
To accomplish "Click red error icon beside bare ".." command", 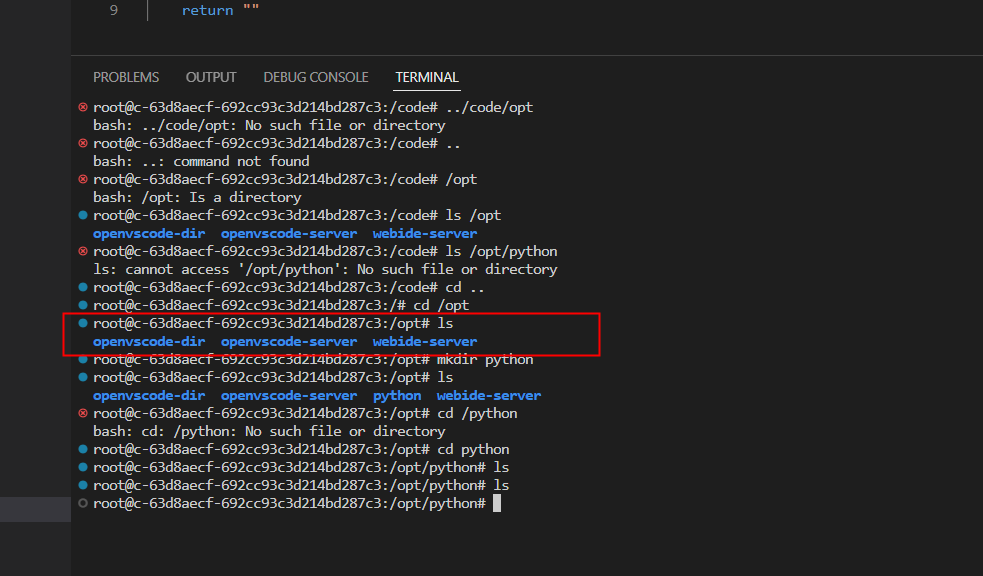I will (83, 144).
